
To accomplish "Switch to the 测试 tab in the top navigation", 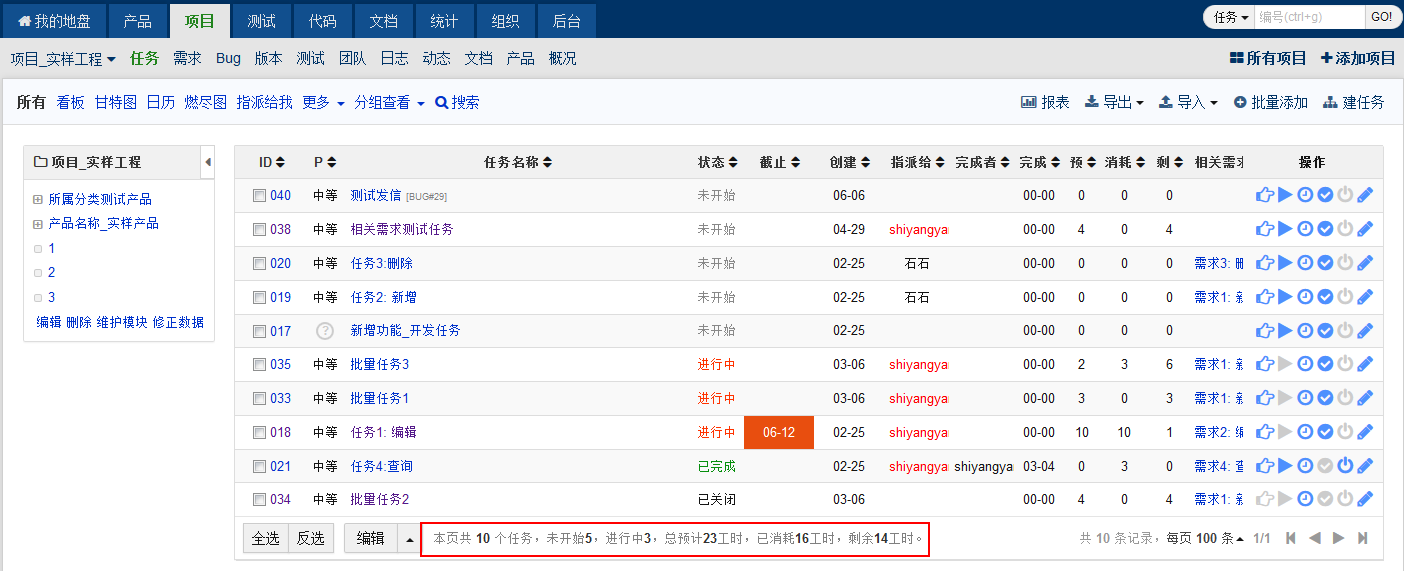I will point(262,21).
